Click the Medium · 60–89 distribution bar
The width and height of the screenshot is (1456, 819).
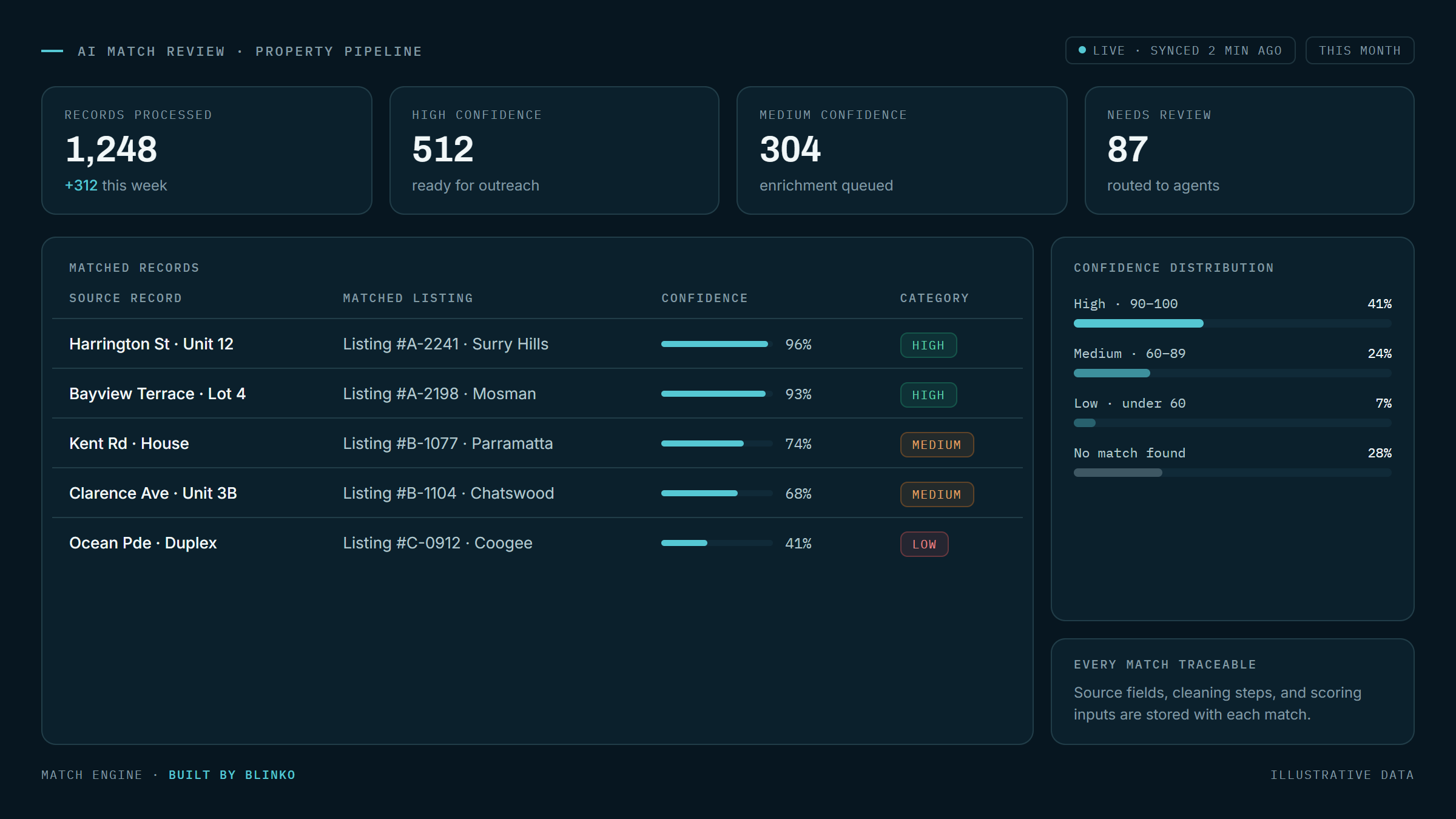pyautogui.click(x=1233, y=373)
